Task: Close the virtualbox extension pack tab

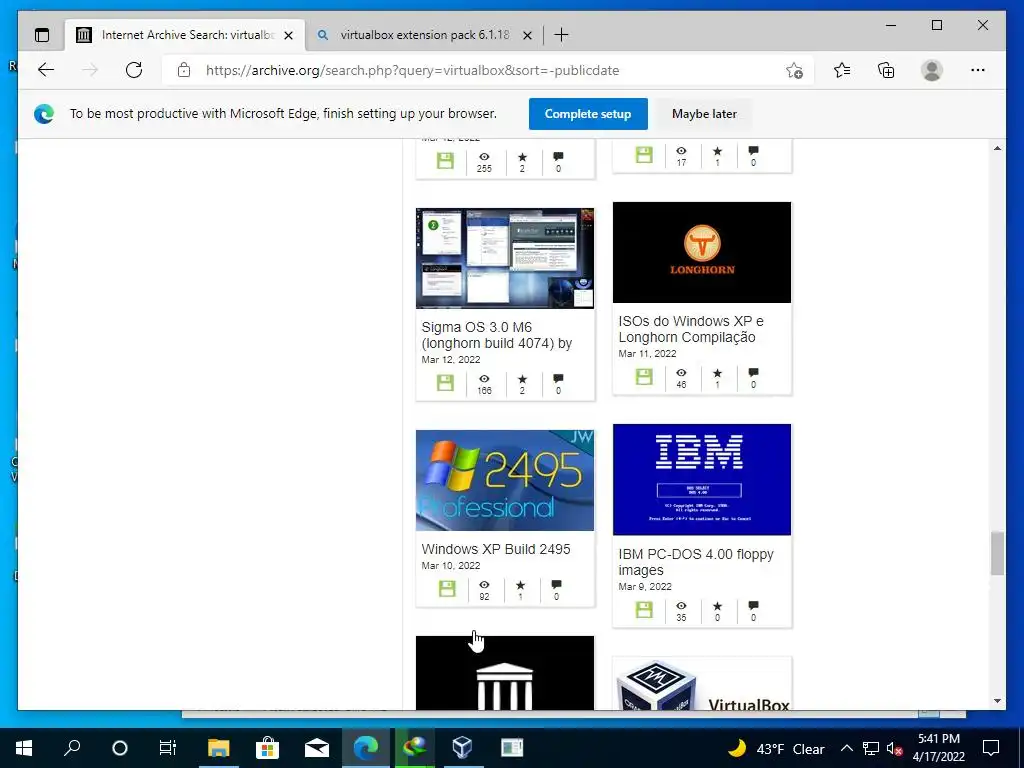Action: [528, 35]
